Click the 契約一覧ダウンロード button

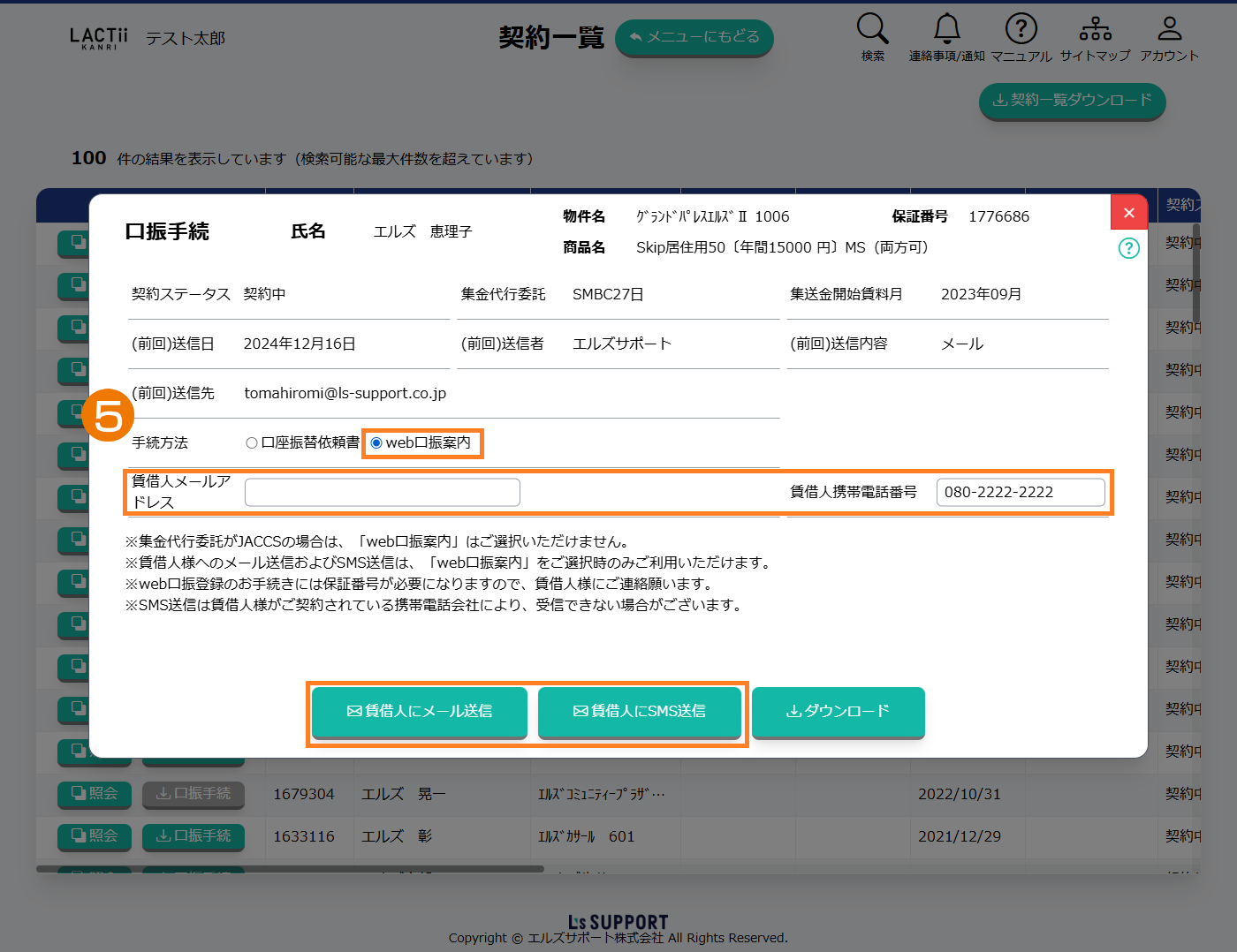pos(1072,101)
